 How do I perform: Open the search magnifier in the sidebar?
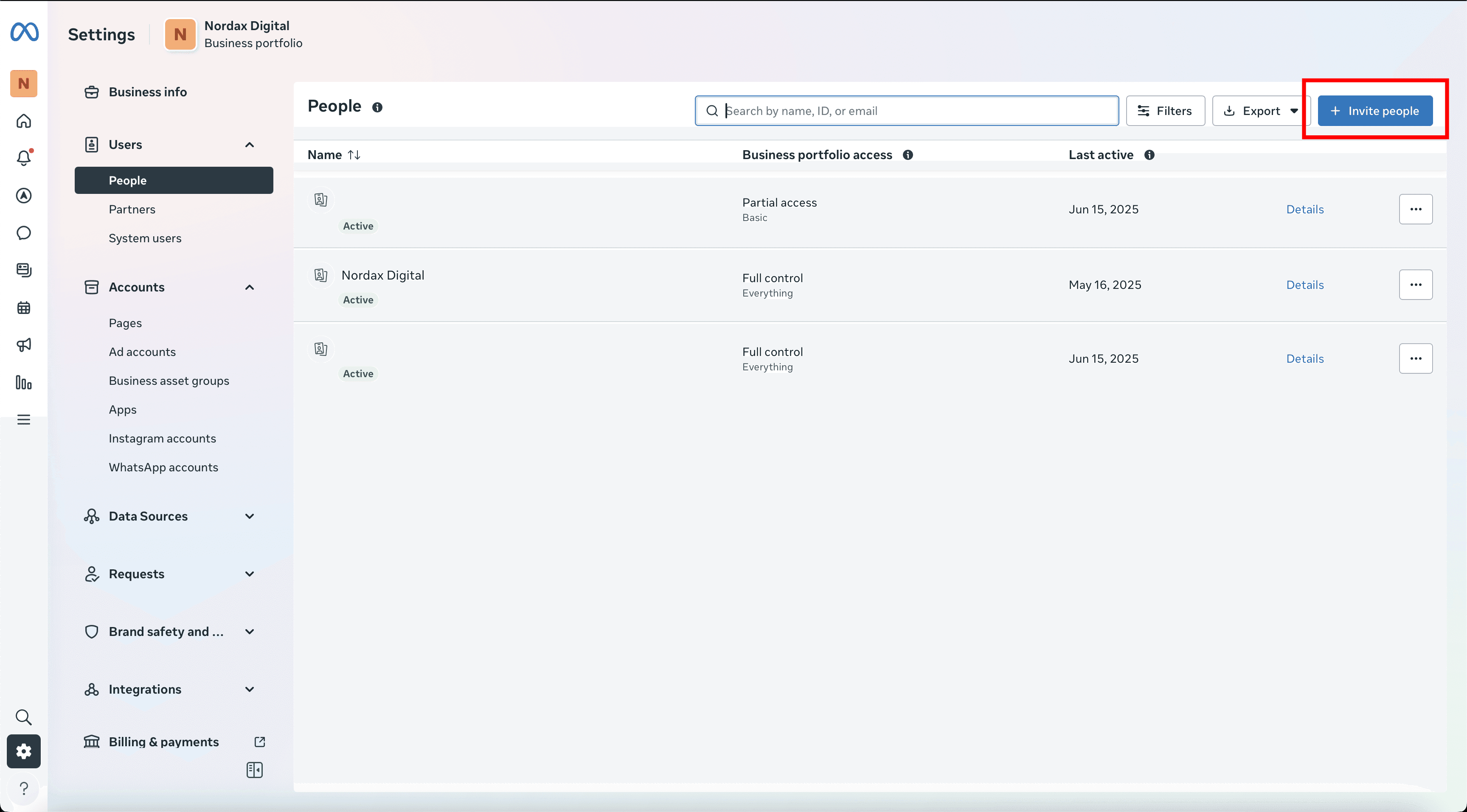tap(24, 717)
